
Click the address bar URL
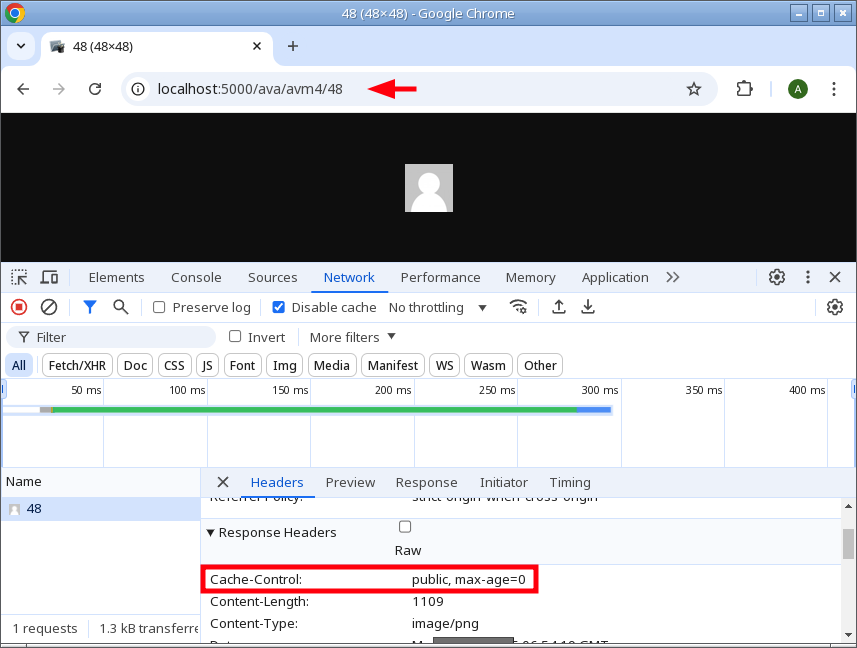(x=250, y=89)
